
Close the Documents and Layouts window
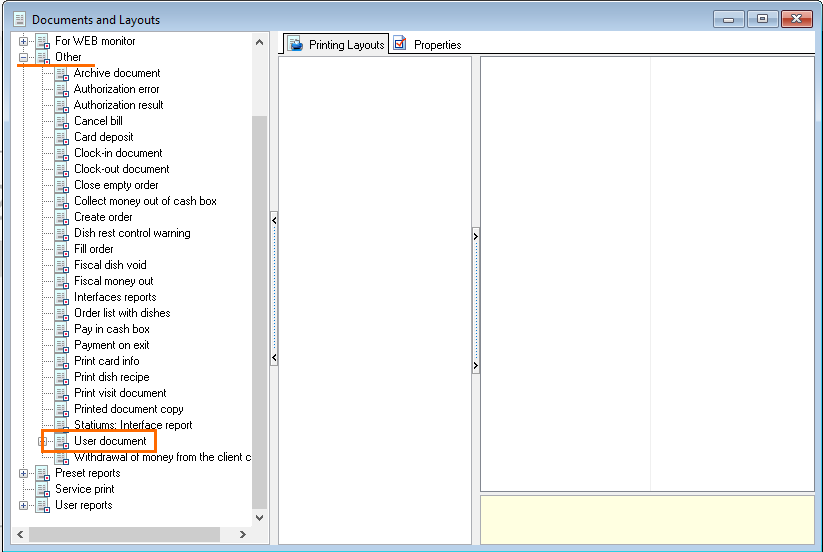[x=796, y=19]
